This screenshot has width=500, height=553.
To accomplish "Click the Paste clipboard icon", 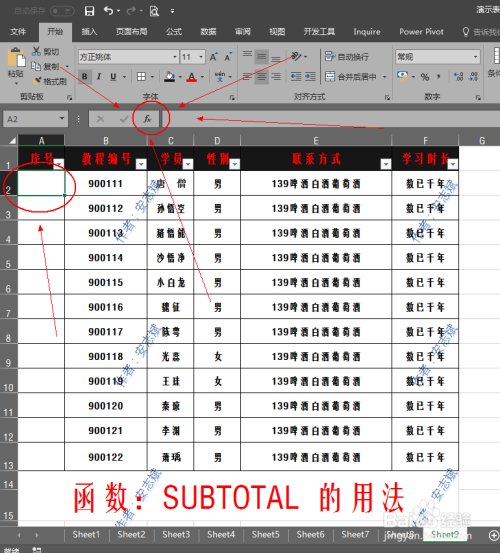I will [x=16, y=57].
